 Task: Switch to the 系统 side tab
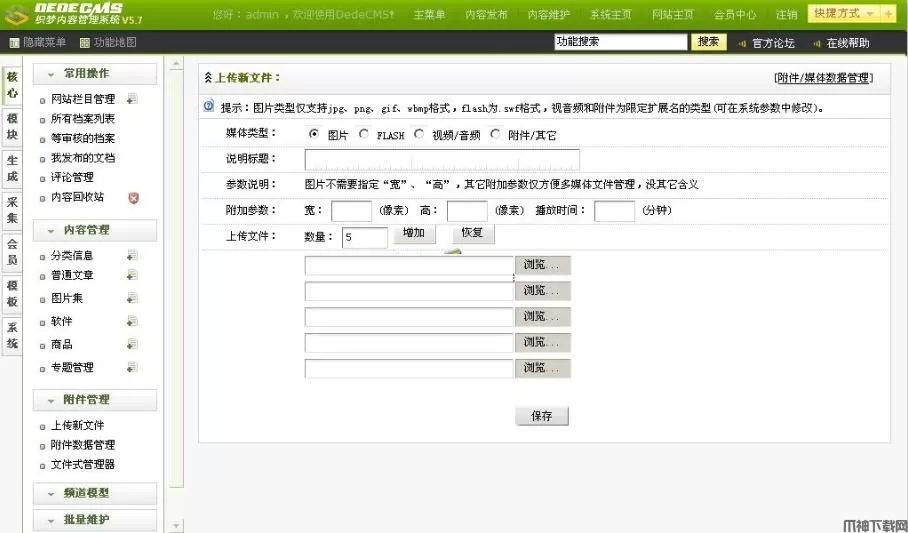pos(12,335)
